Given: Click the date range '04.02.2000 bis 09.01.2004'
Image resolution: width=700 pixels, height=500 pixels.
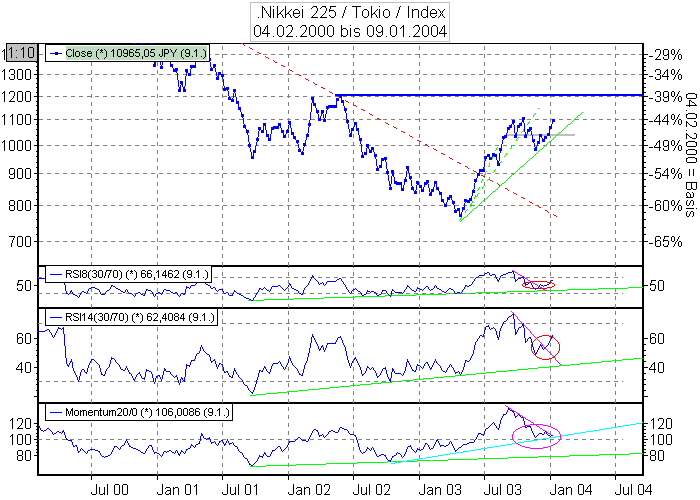Looking at the screenshot, I should [350, 31].
